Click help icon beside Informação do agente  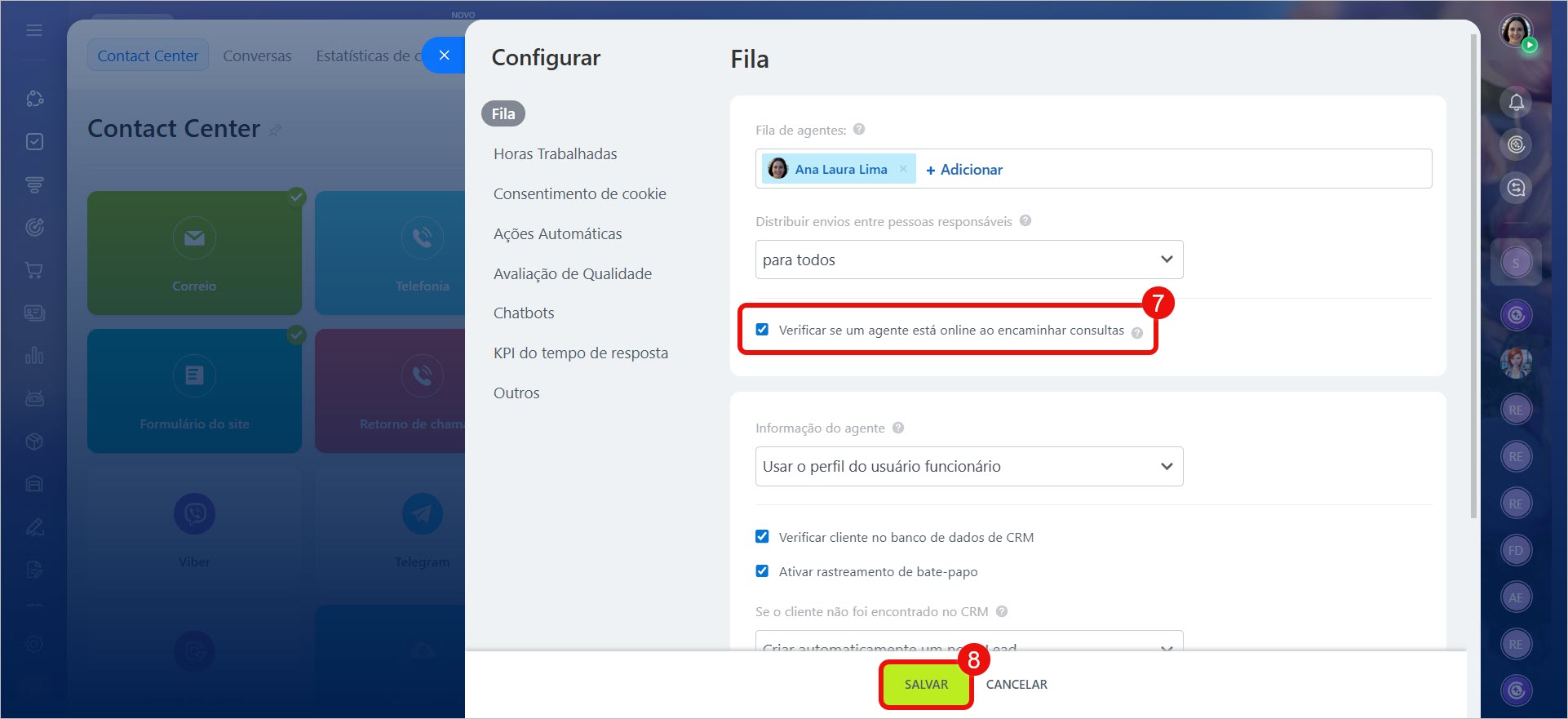[x=898, y=428]
